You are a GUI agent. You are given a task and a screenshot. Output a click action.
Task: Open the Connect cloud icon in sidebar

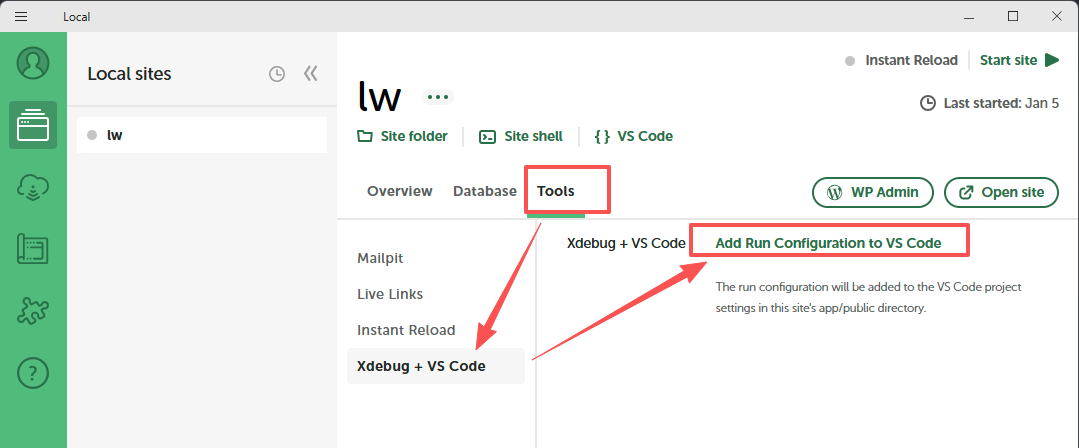(x=33, y=187)
